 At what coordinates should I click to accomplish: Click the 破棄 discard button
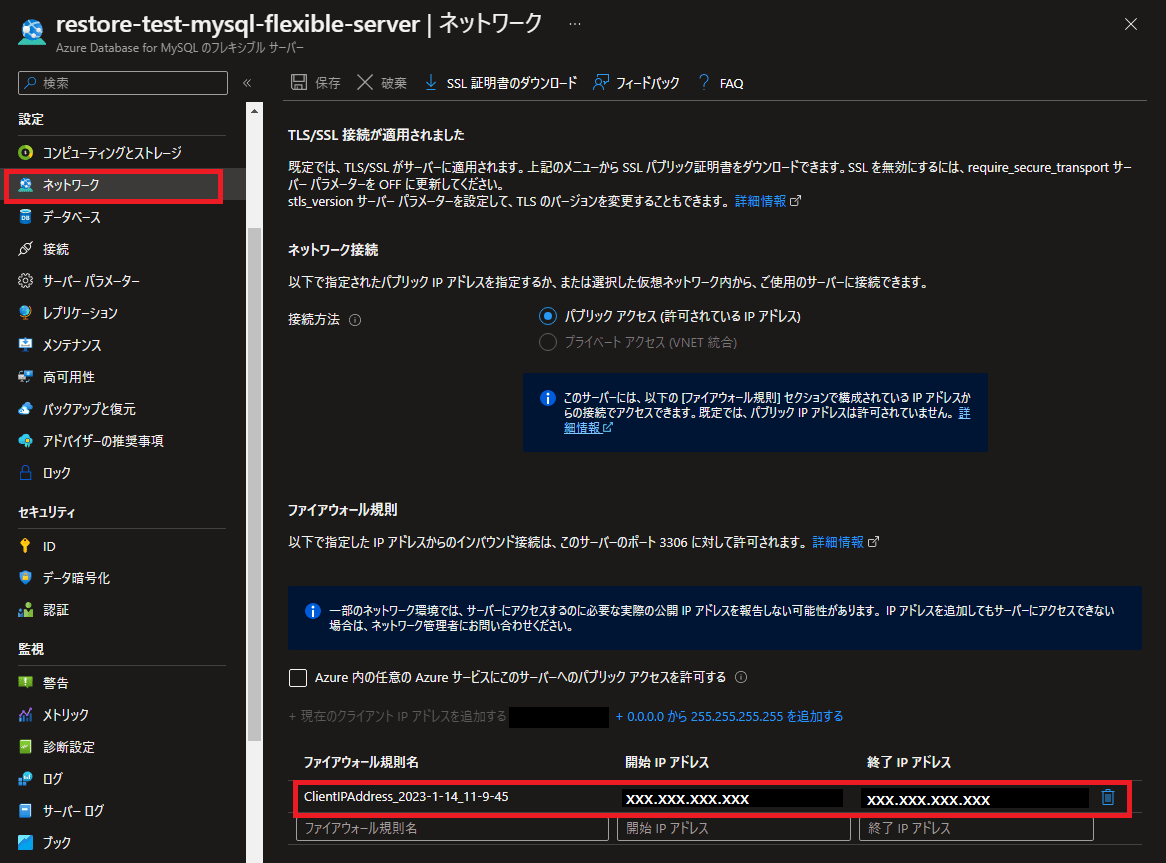(x=381, y=83)
